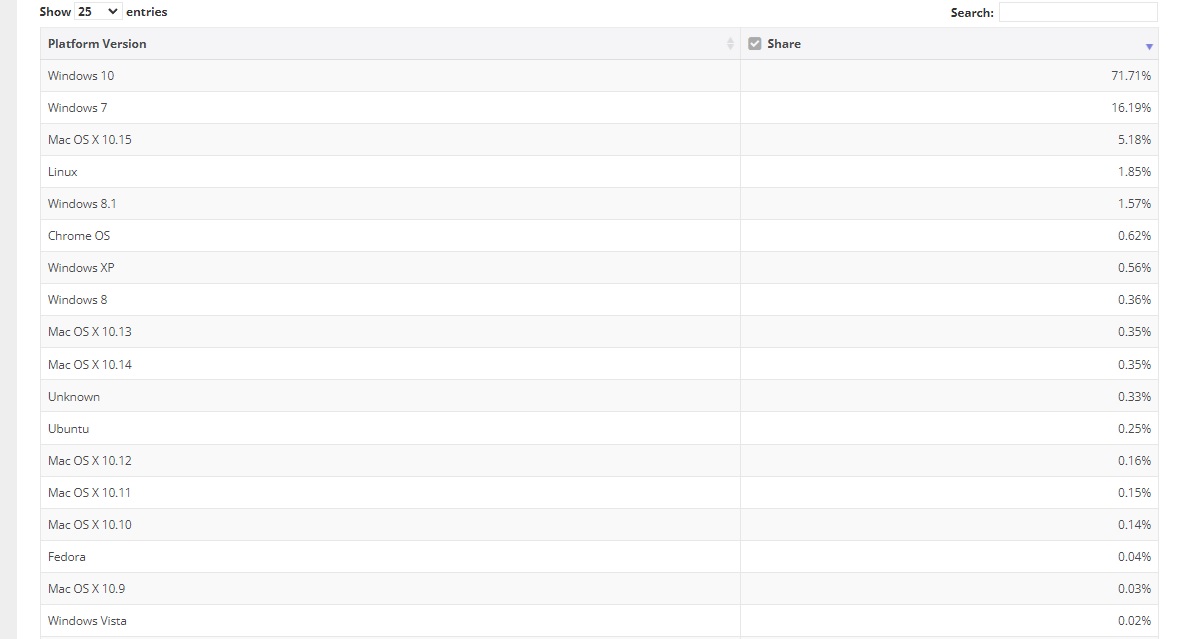Image resolution: width=1185 pixels, height=639 pixels.
Task: Click the Share column descending sort arrow
Action: (1149, 47)
